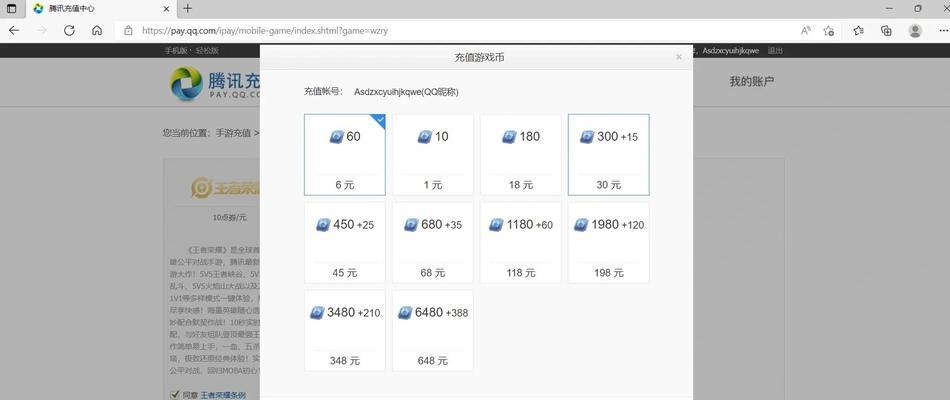This screenshot has height=400, width=950.
Task: Choose the 6480+388 coins for 648元 package
Action: 433,330
